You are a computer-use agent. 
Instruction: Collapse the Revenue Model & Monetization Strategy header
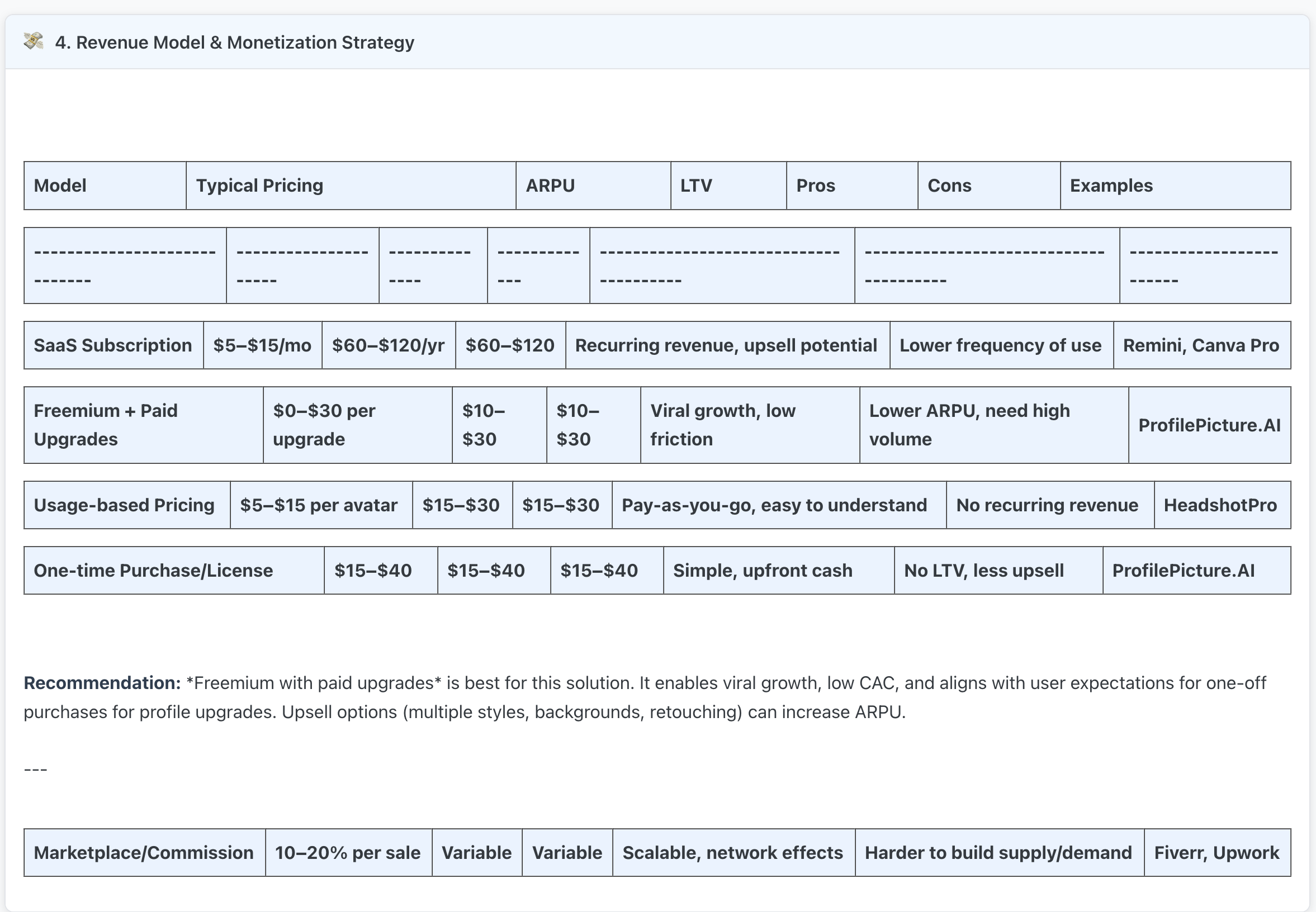[x=234, y=42]
